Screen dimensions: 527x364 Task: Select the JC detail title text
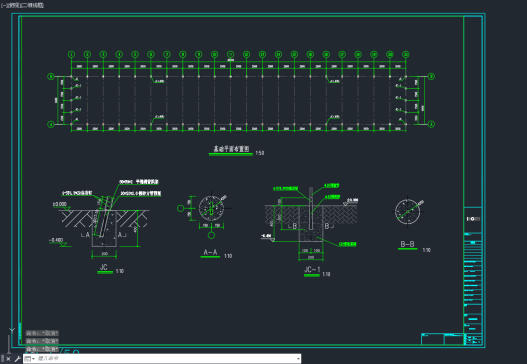click(104, 267)
